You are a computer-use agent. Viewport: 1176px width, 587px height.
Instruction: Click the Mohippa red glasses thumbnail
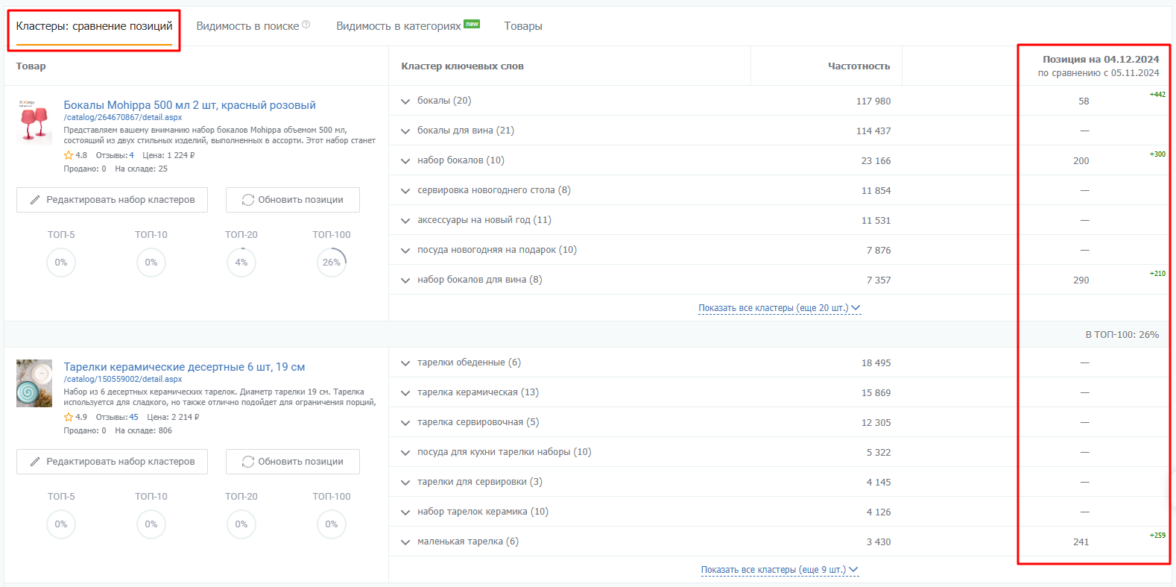(x=34, y=120)
